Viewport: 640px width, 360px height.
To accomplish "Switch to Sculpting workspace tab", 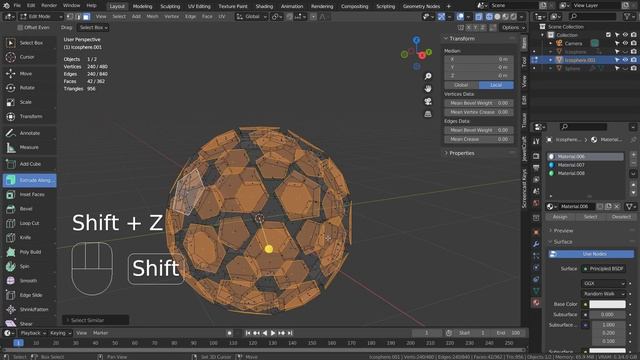I will (x=170, y=6).
